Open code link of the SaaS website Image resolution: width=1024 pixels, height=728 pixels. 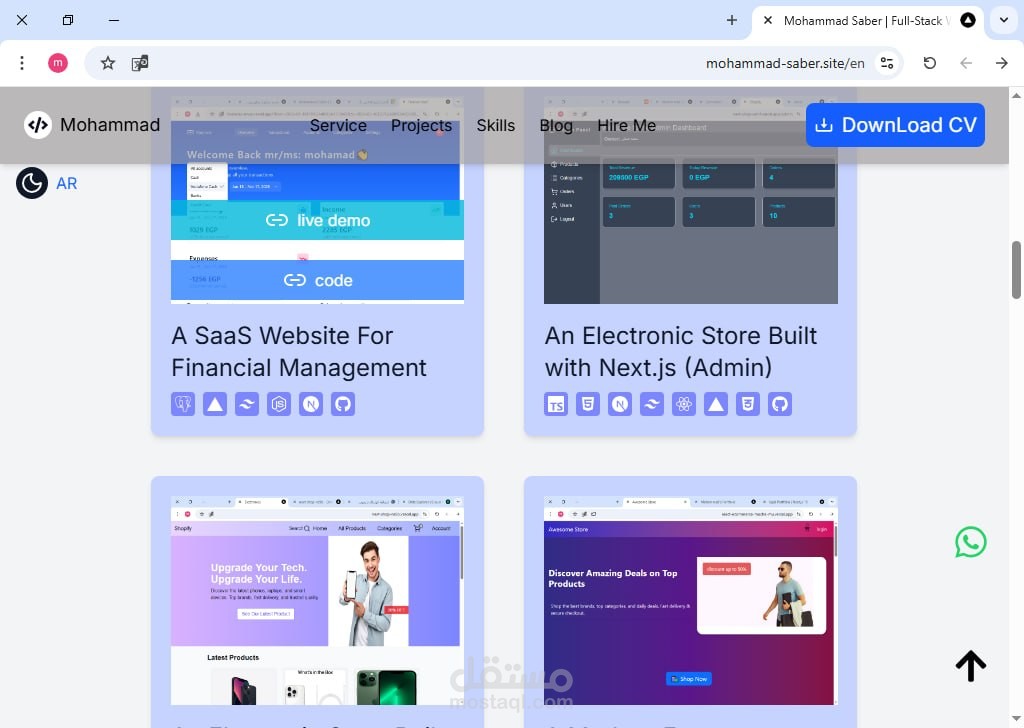[x=317, y=280]
